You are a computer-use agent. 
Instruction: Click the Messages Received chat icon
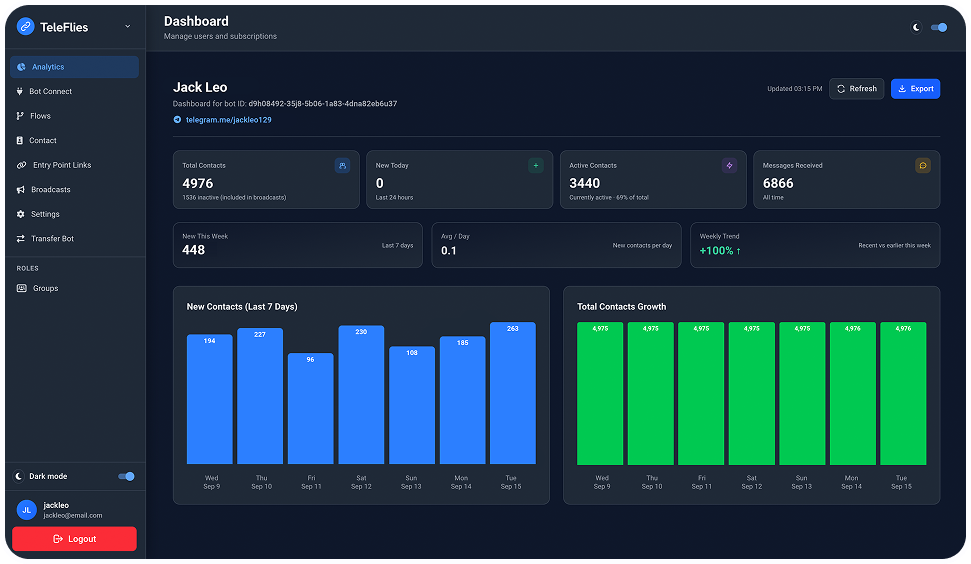point(923,166)
